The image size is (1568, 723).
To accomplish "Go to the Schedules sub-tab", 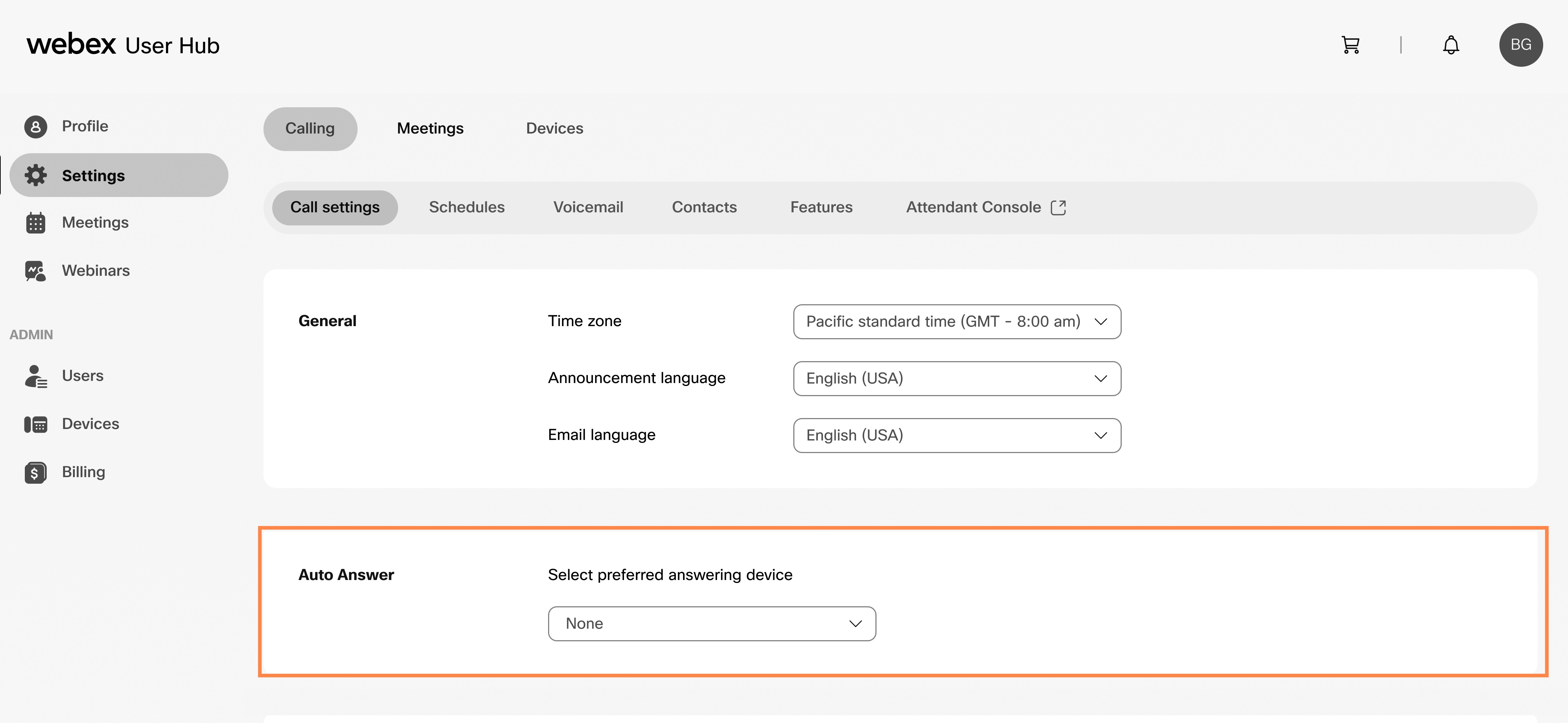I will click(466, 208).
